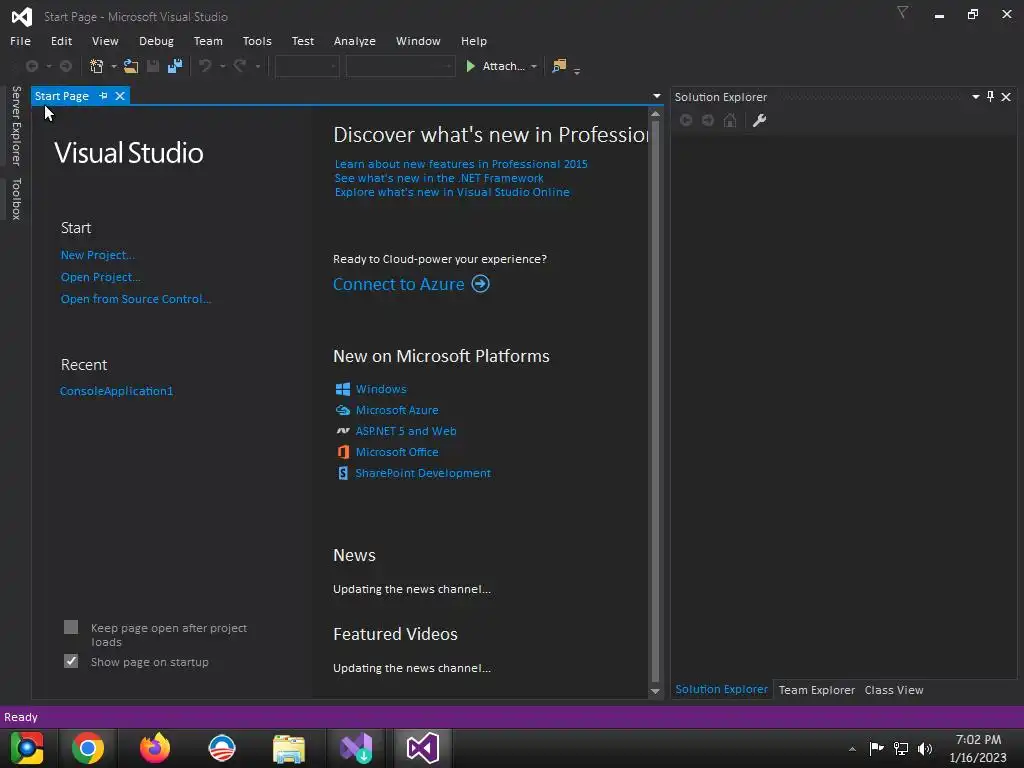Open the Solution Configurations combo box

coord(307,66)
